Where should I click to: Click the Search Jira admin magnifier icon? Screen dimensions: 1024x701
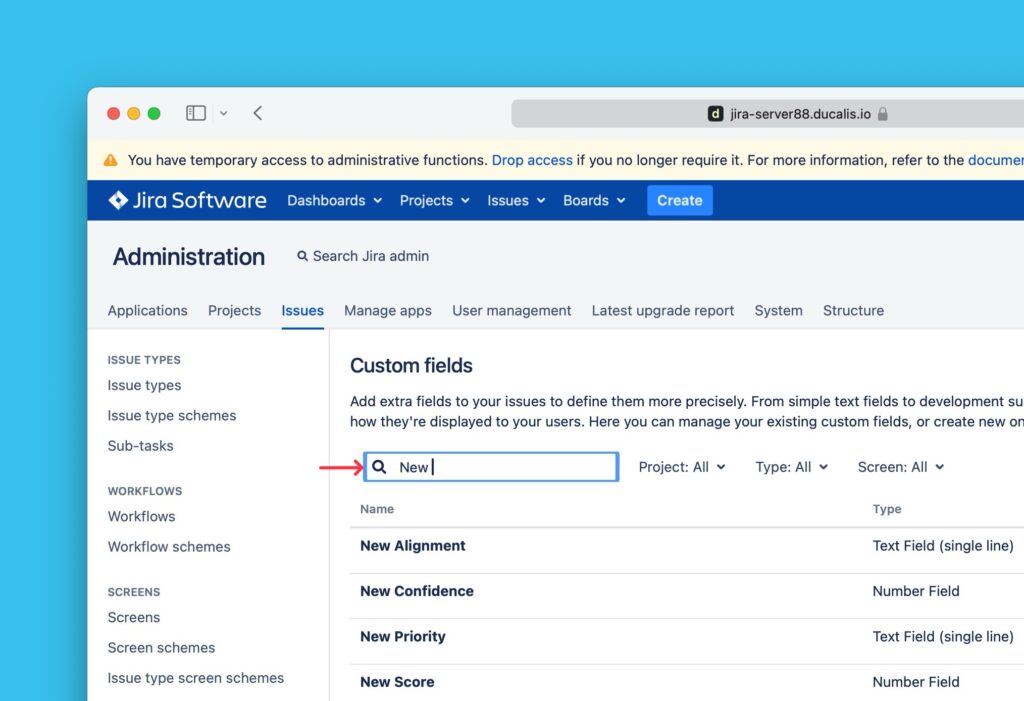click(302, 256)
